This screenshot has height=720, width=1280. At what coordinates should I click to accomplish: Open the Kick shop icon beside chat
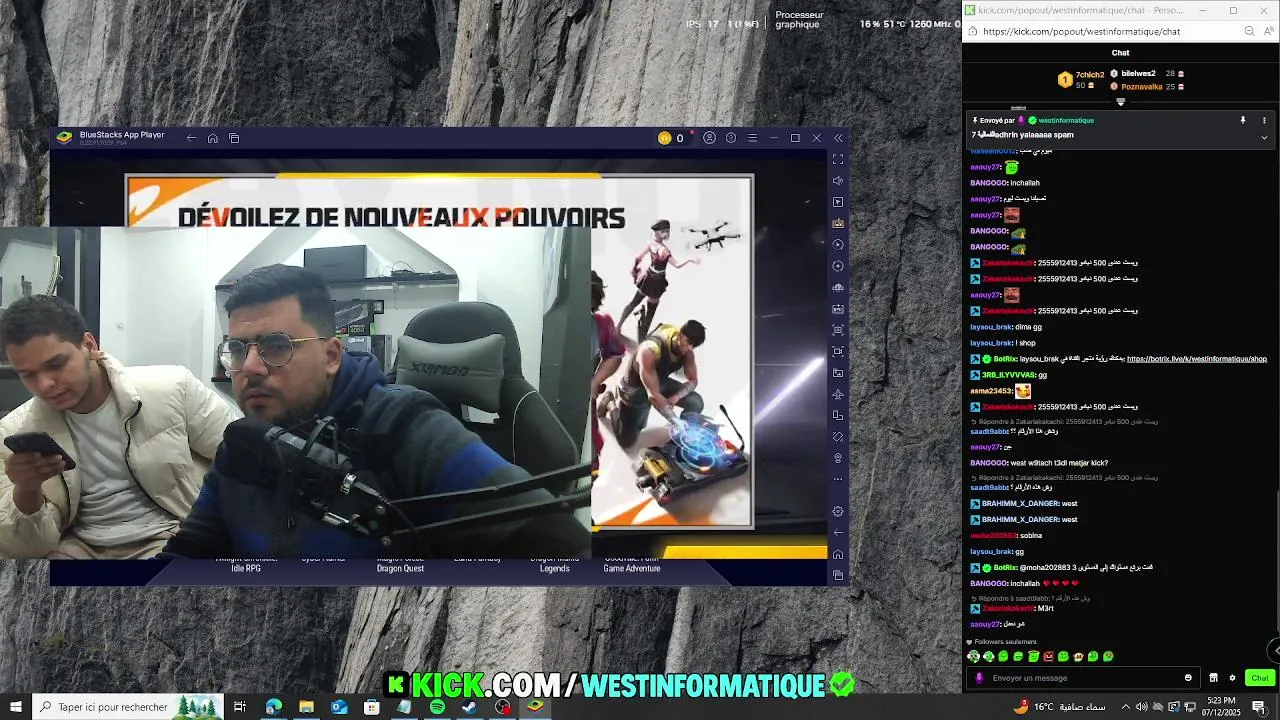(1213, 678)
